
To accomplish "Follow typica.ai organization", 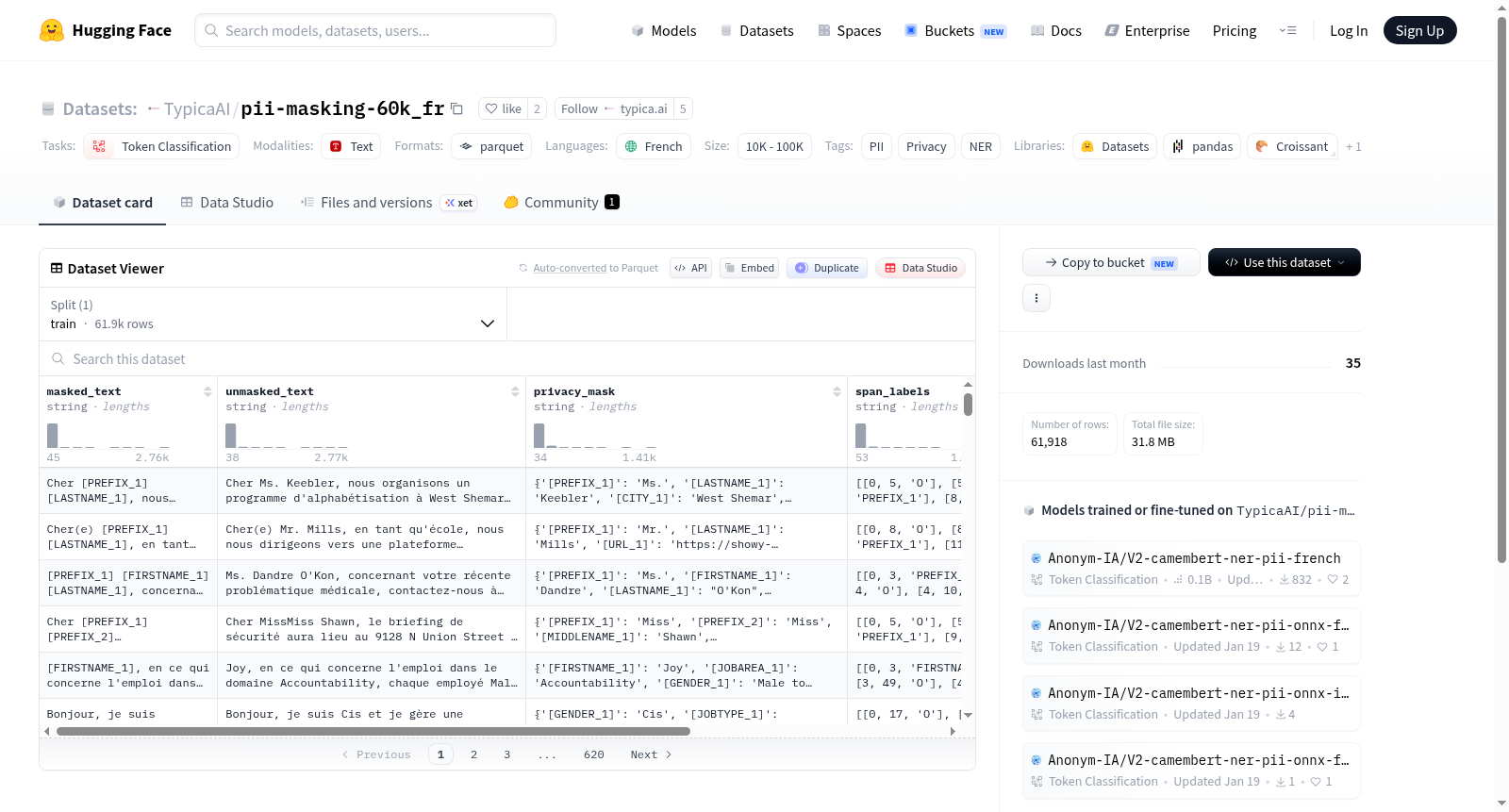I will pos(614,108).
